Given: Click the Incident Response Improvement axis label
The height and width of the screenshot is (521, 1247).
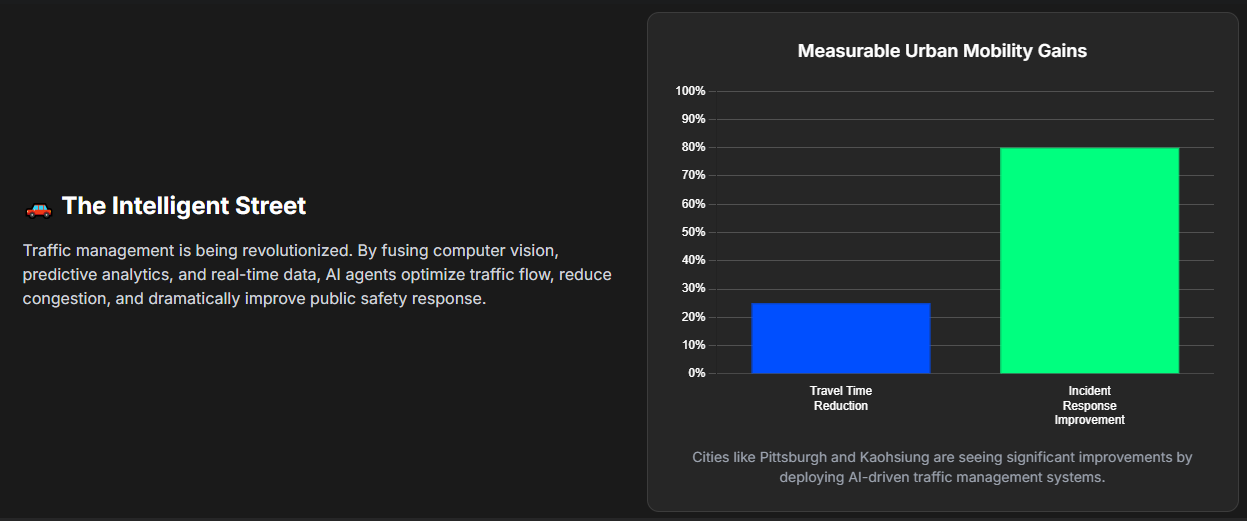Looking at the screenshot, I should [x=1090, y=405].
